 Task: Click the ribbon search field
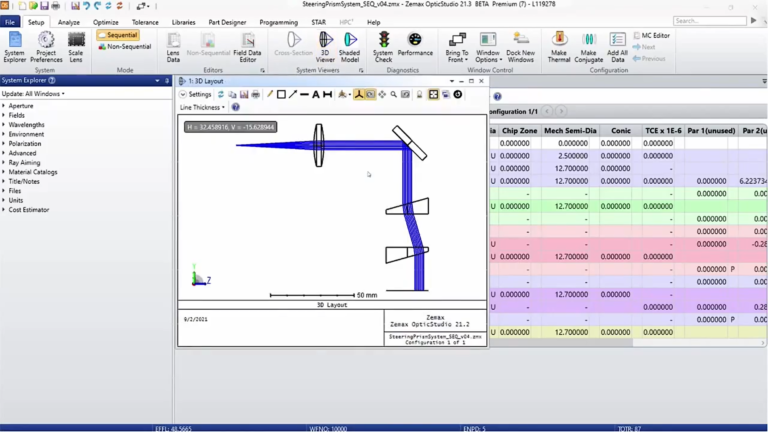click(x=710, y=21)
